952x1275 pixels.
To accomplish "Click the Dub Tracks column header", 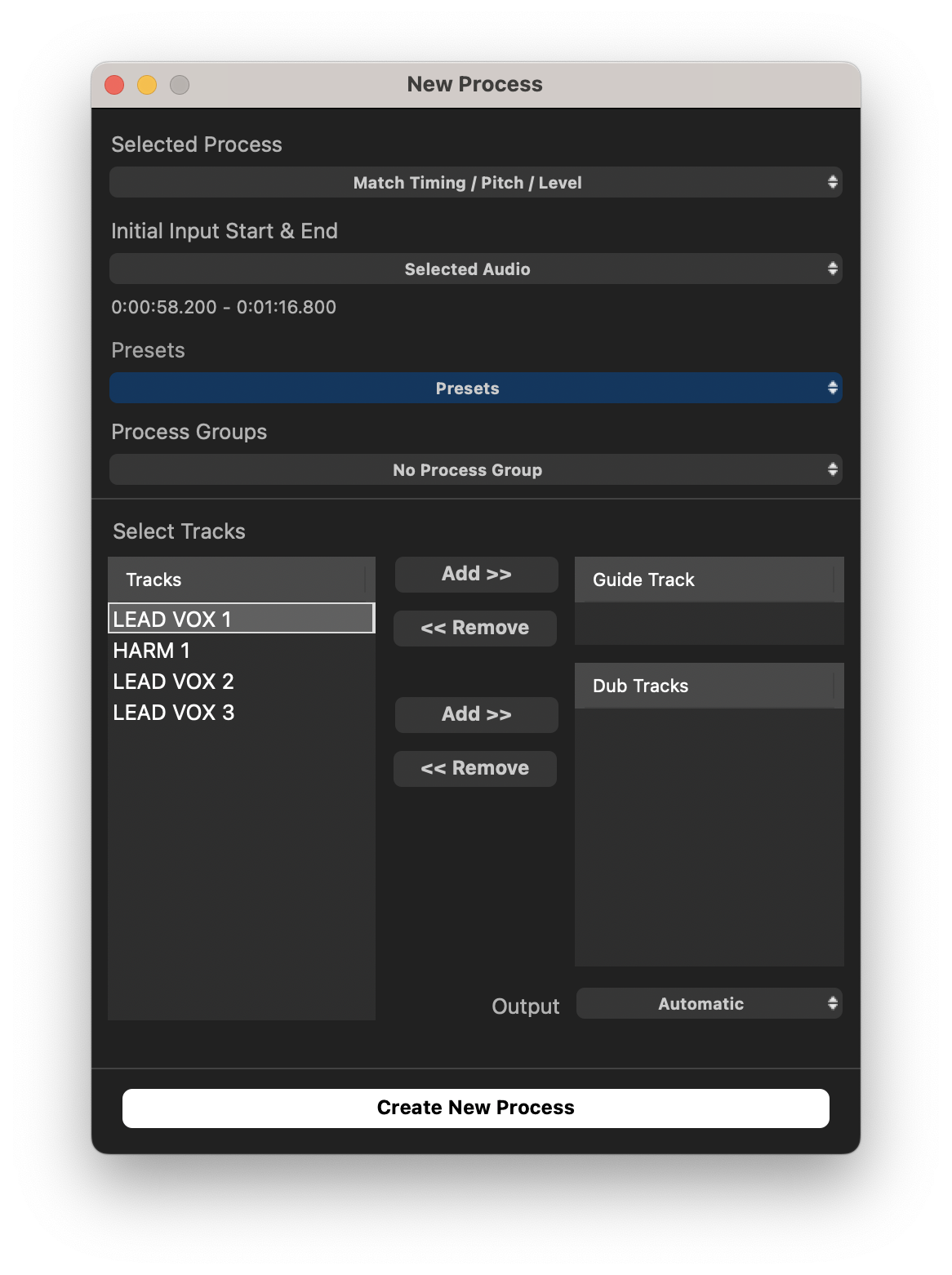I will [x=704, y=686].
